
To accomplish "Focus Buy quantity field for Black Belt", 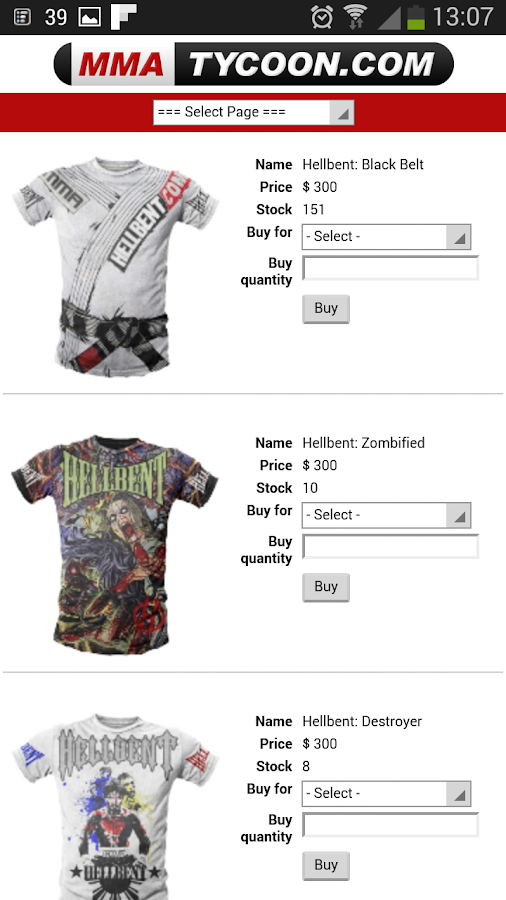I will pos(391,268).
